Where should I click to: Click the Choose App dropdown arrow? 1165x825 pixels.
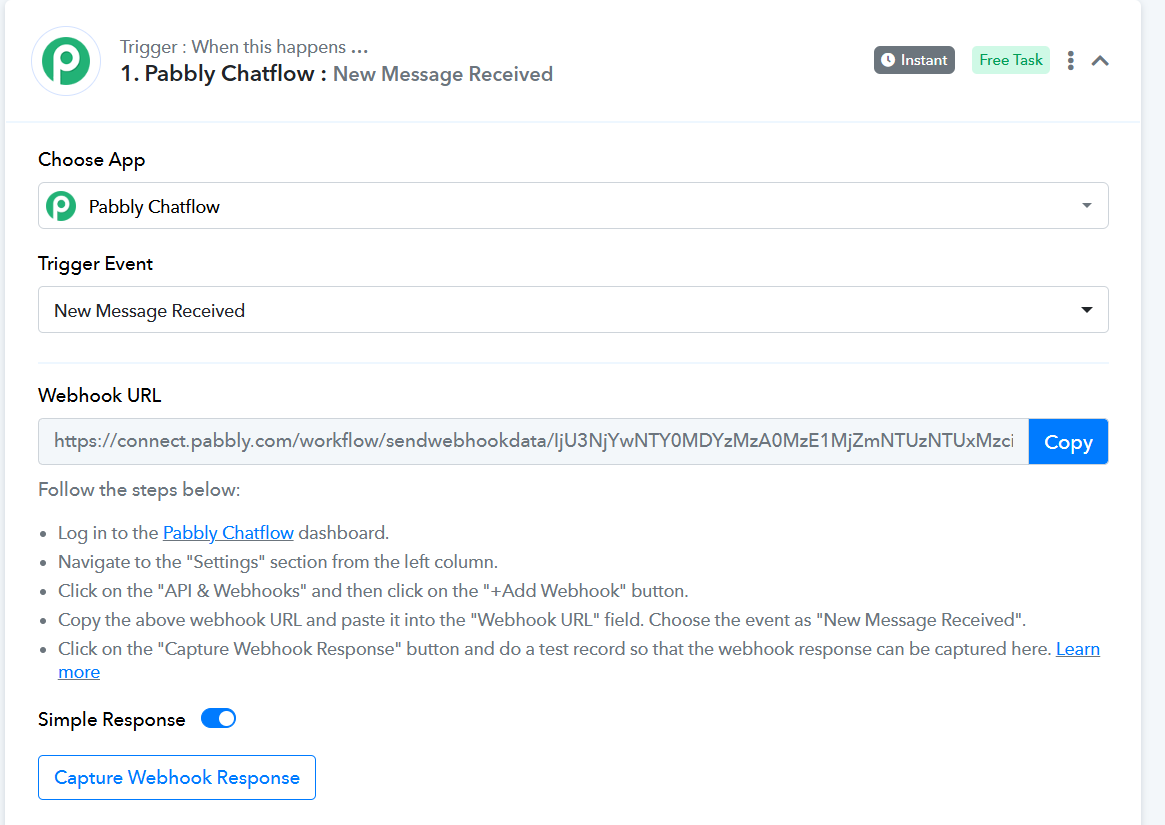click(x=1087, y=206)
